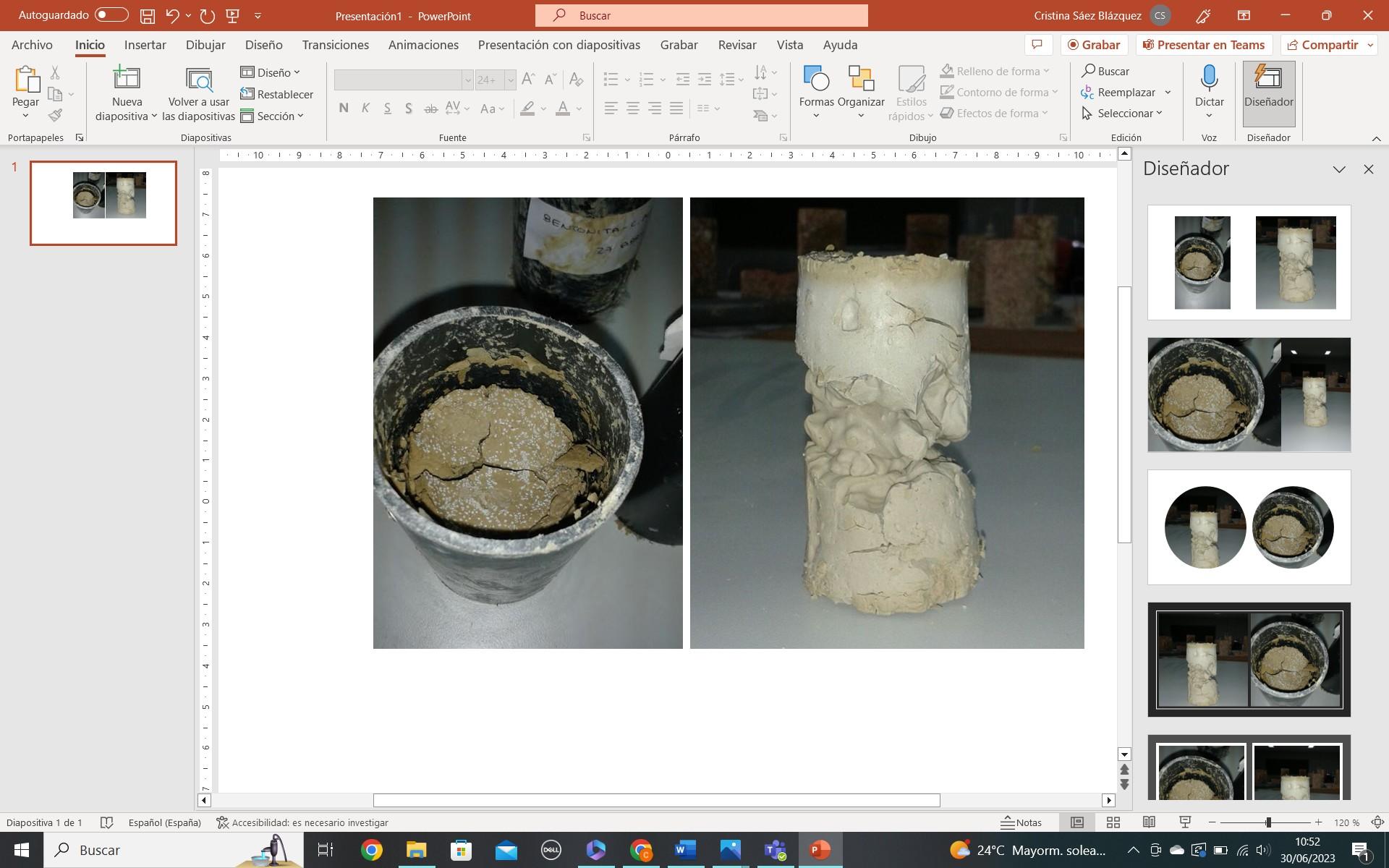Adjust the zoom slider handle
Image resolution: width=1389 pixels, height=868 pixels.
point(1268,822)
